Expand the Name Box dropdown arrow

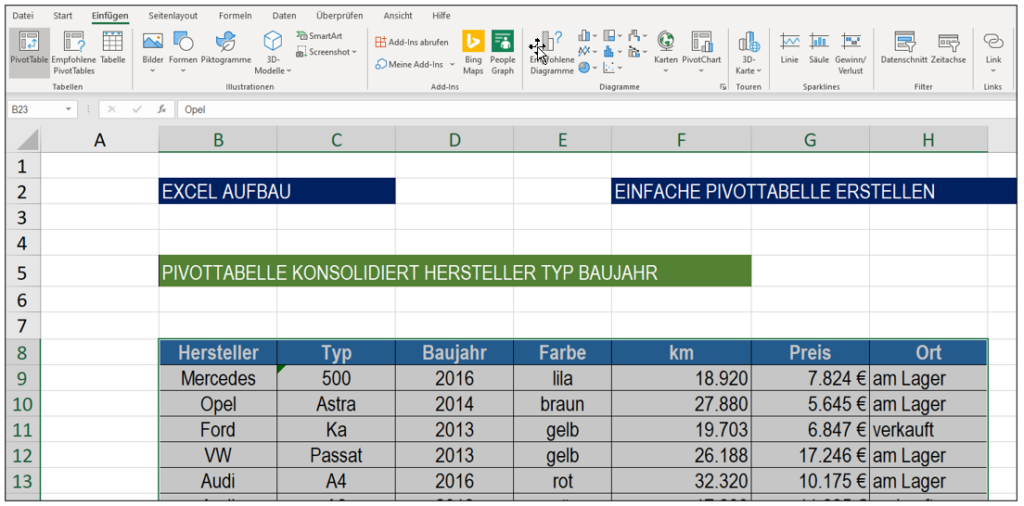pyautogui.click(x=68, y=110)
